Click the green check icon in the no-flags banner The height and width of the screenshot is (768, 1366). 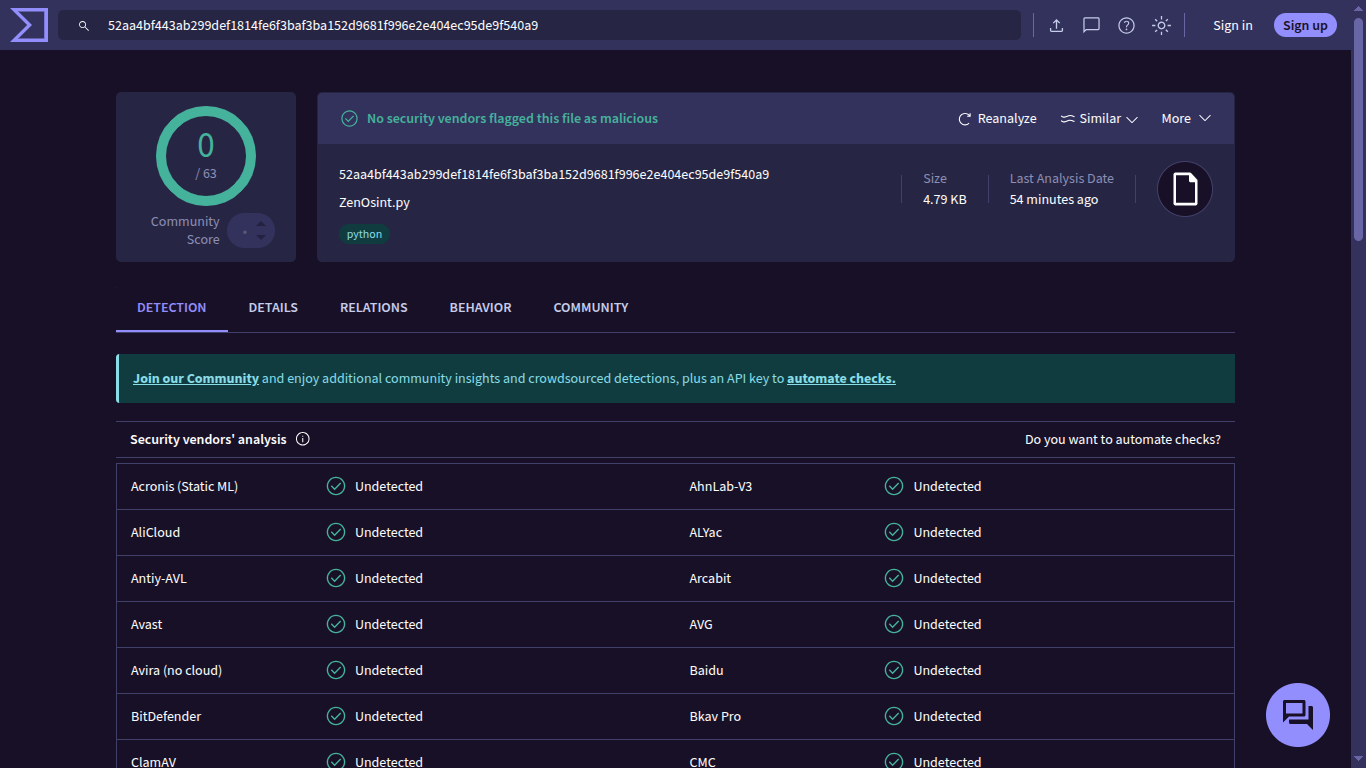pyautogui.click(x=349, y=118)
